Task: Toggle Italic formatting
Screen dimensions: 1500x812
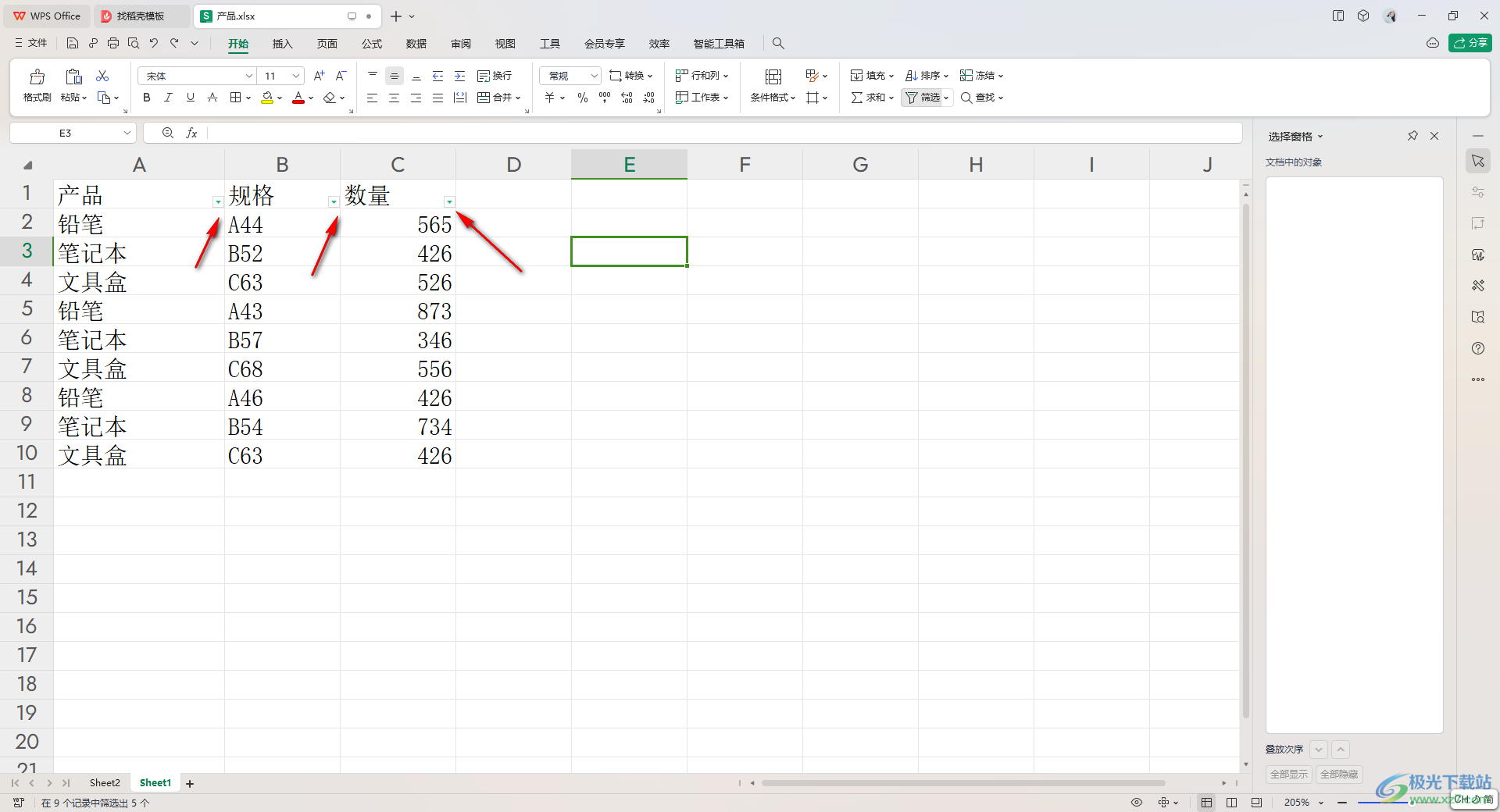Action: pos(168,98)
